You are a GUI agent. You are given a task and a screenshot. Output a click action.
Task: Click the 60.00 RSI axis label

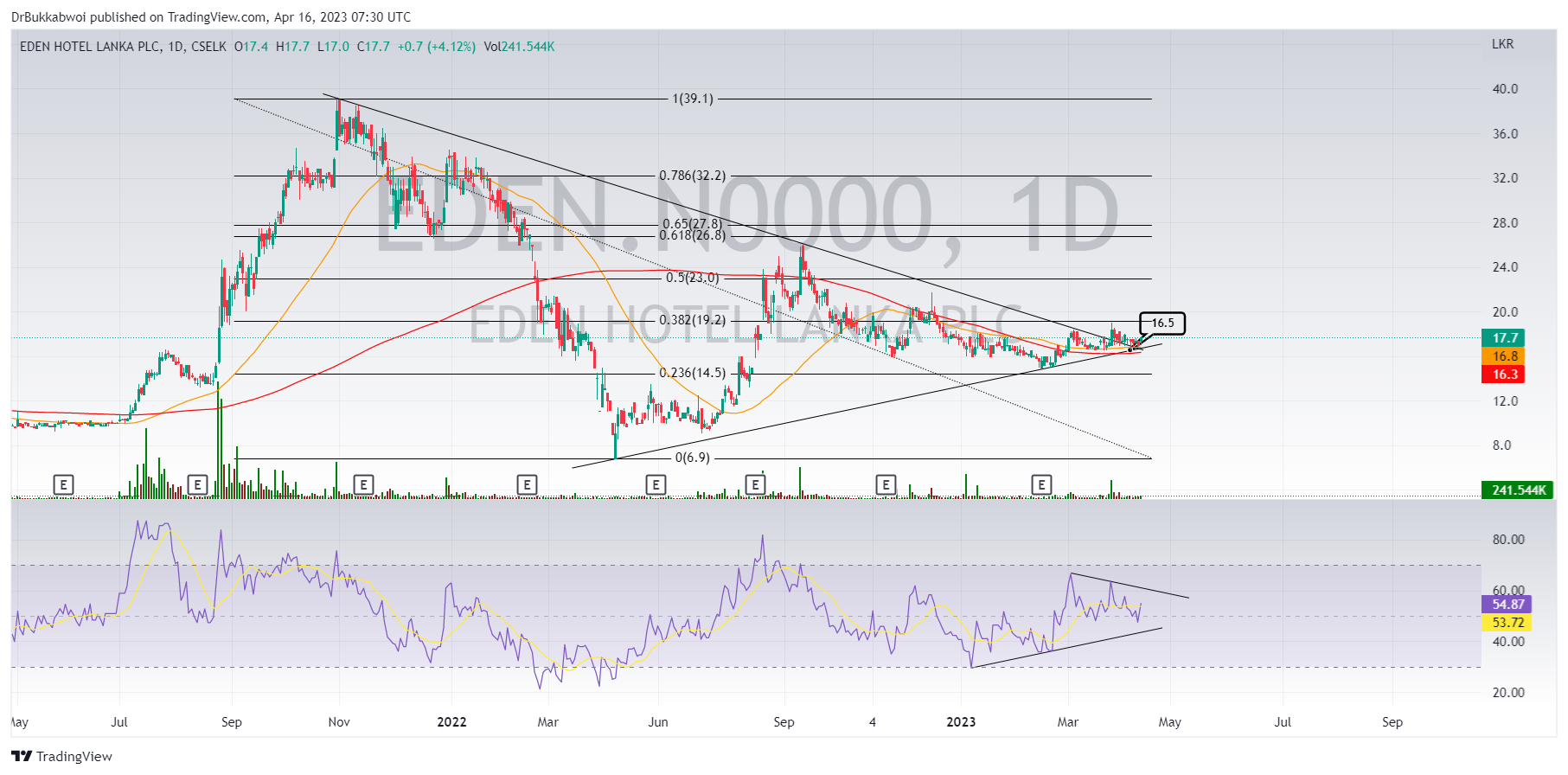[x=1508, y=591]
